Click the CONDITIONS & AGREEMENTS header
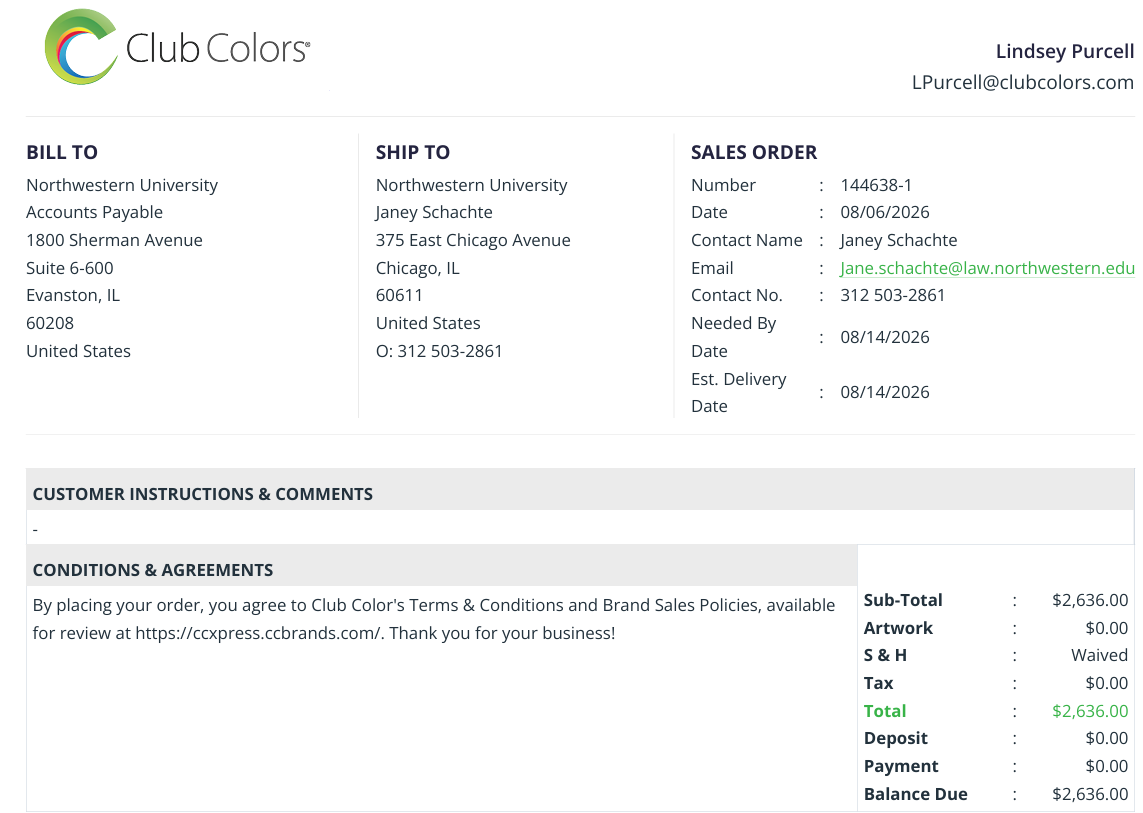 tap(153, 570)
